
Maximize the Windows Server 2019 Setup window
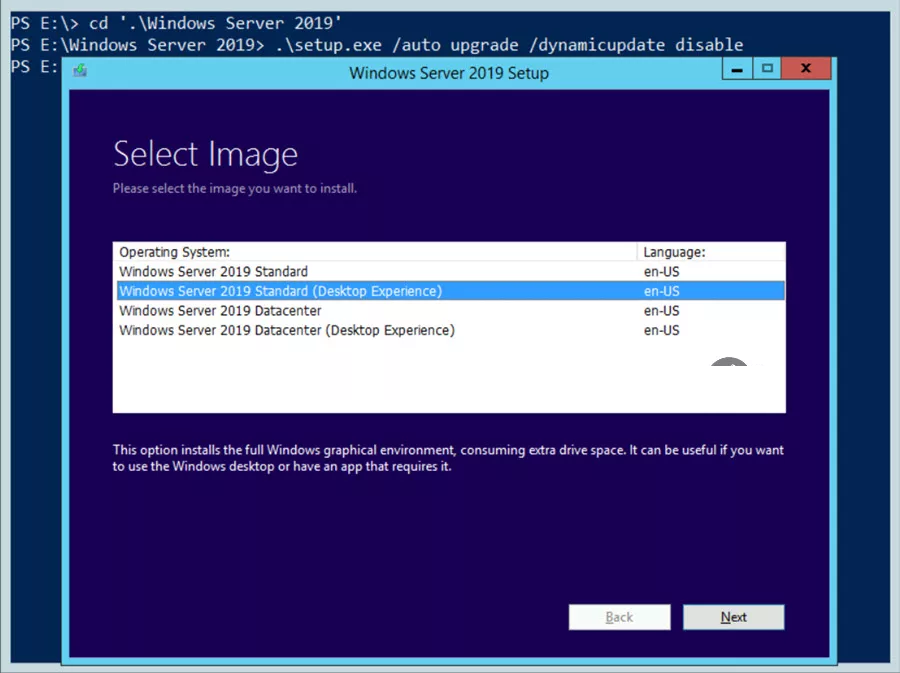coord(767,69)
